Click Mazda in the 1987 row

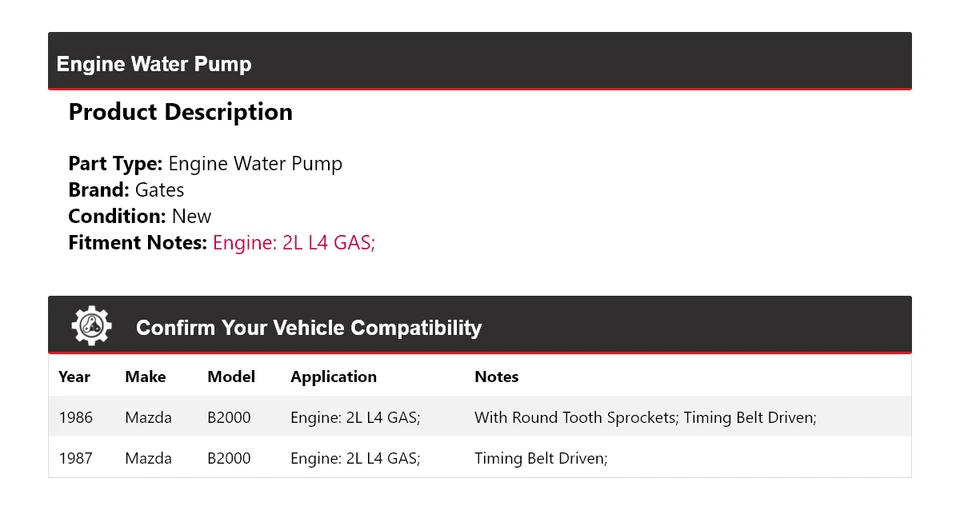coord(148,458)
